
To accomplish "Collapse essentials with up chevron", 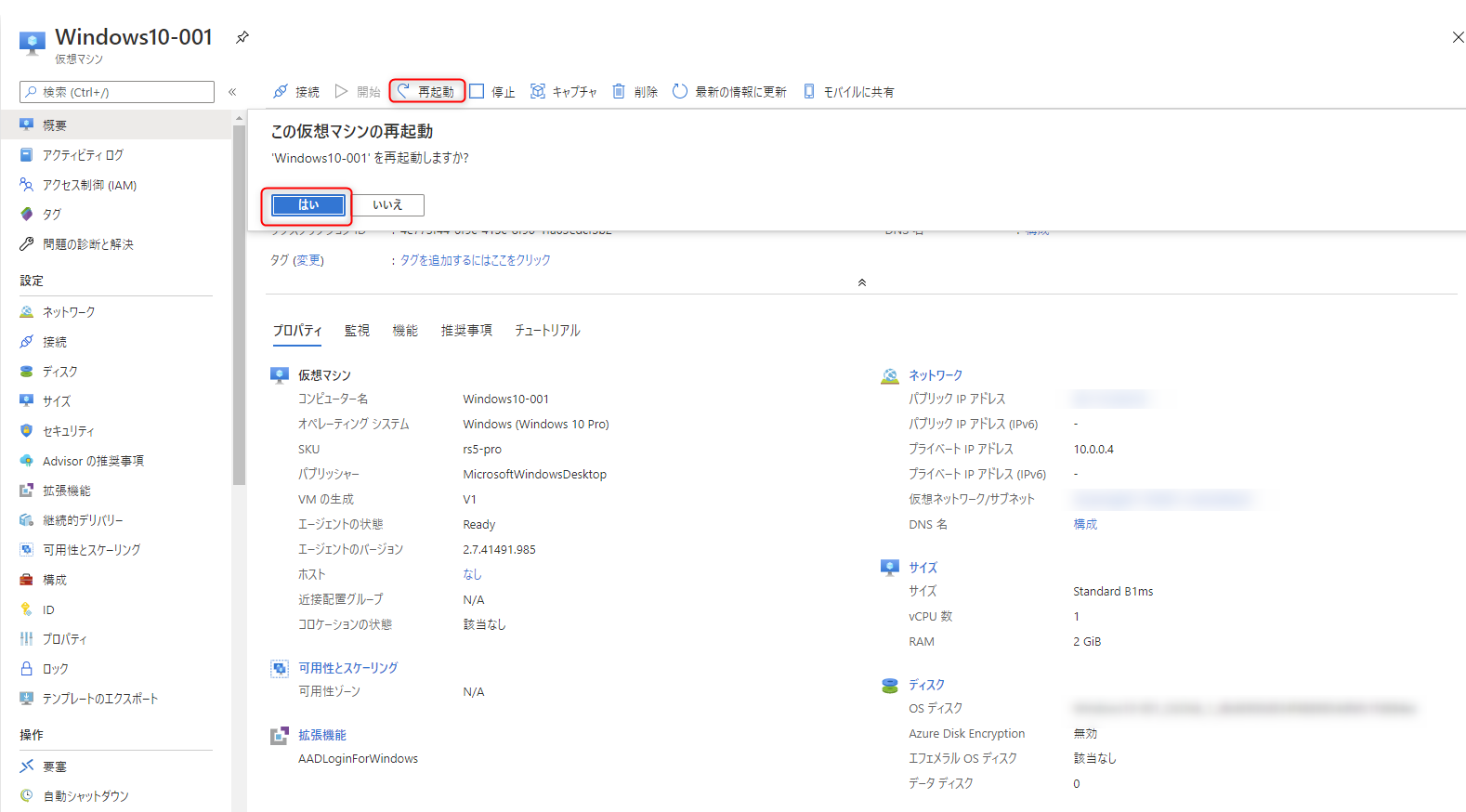I will point(862,282).
